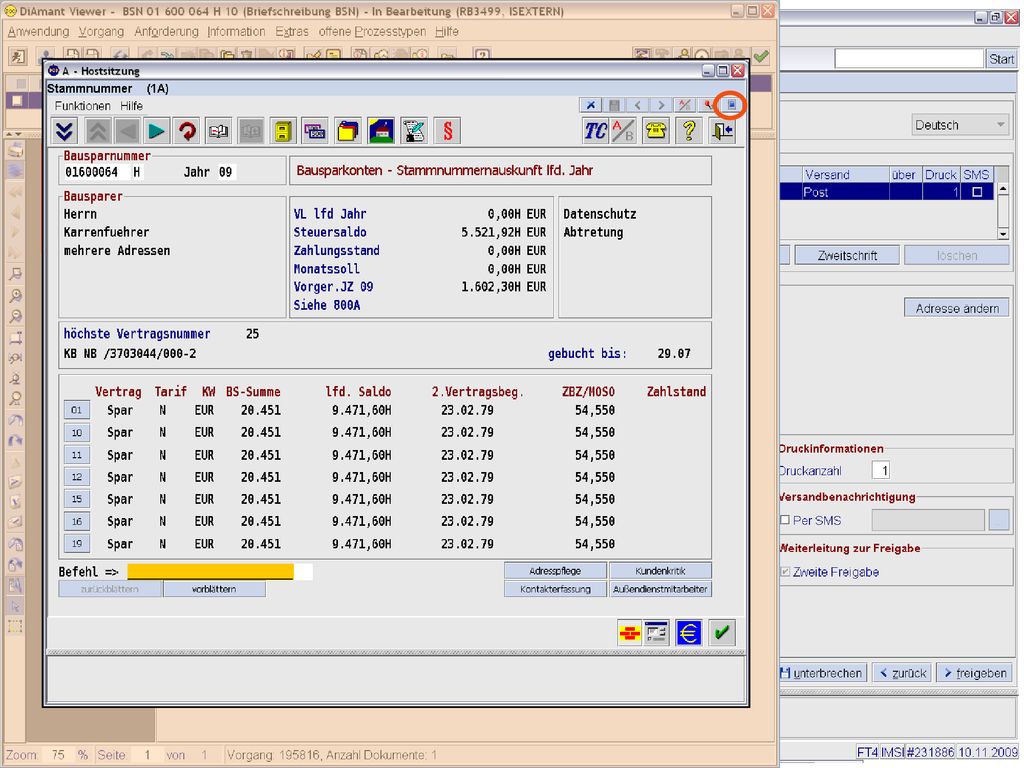
Task: Click the Versand list scroll-up arrow
Action: [x=1003, y=189]
